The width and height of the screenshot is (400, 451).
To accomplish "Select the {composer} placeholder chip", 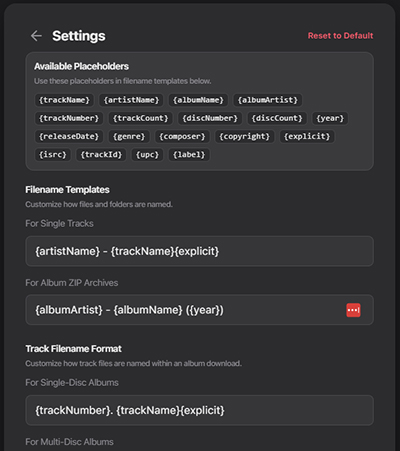I will point(182,136).
